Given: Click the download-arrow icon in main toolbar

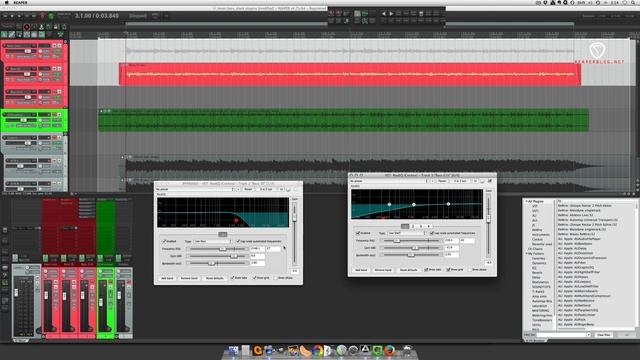Looking at the screenshot, I should [41, 27].
